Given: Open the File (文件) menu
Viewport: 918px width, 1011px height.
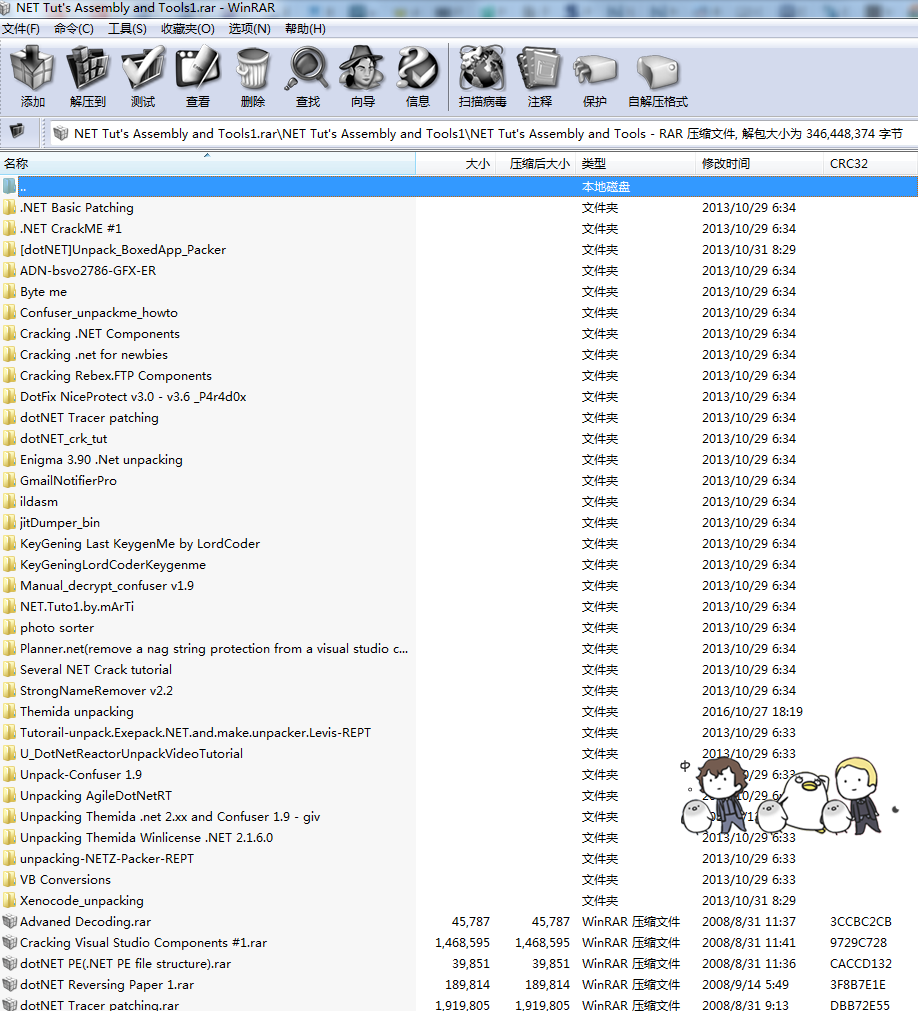Looking at the screenshot, I should point(21,29).
